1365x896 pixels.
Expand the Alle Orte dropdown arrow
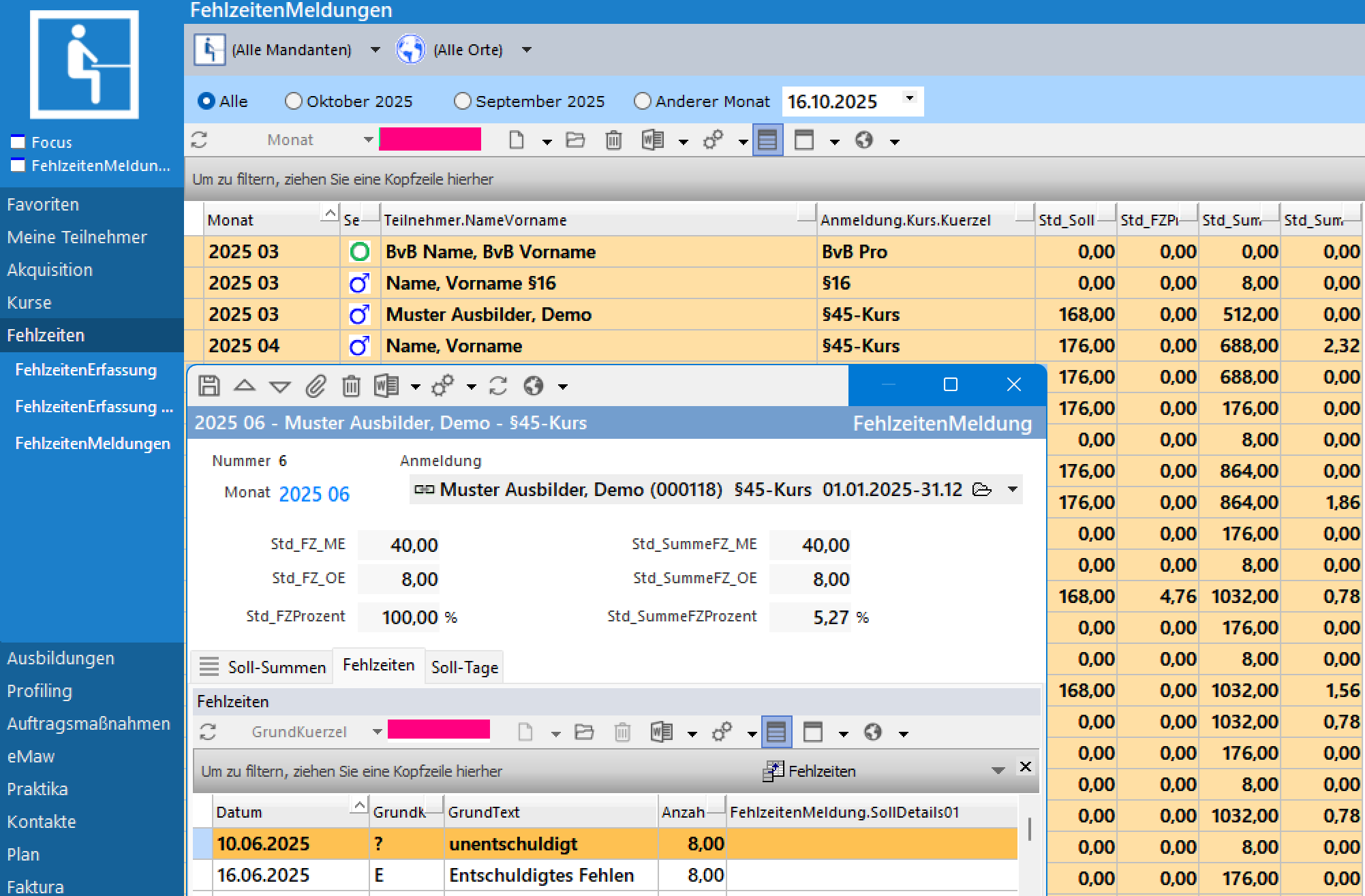[526, 50]
